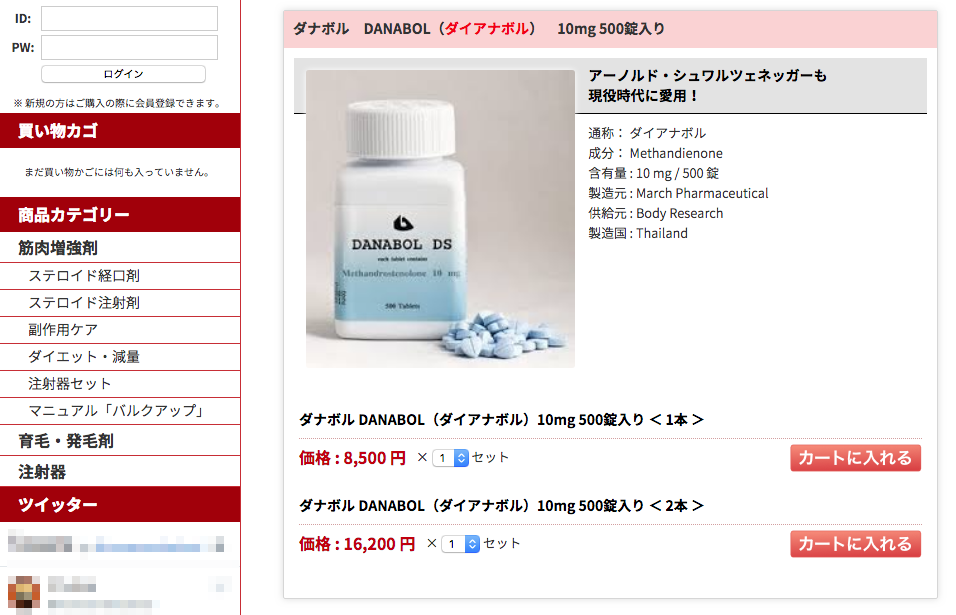Click the Twitter profile avatar
Image resolution: width=956 pixels, height=615 pixels.
tap(24, 592)
